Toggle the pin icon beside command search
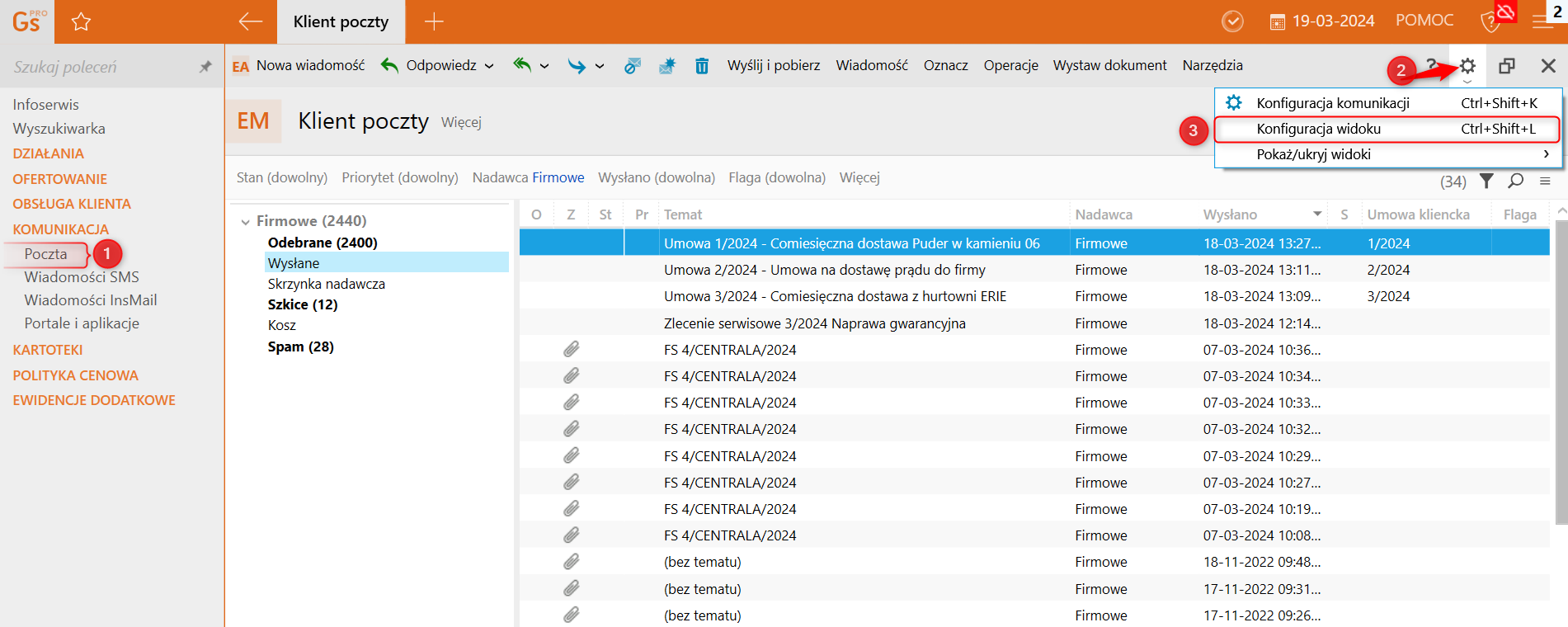 coord(205,67)
